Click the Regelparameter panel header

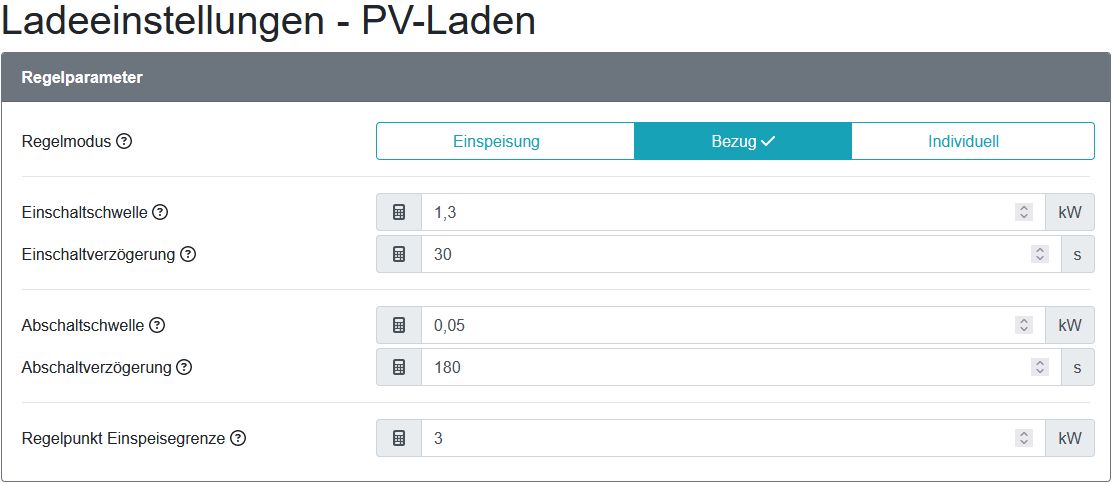[x=556, y=77]
